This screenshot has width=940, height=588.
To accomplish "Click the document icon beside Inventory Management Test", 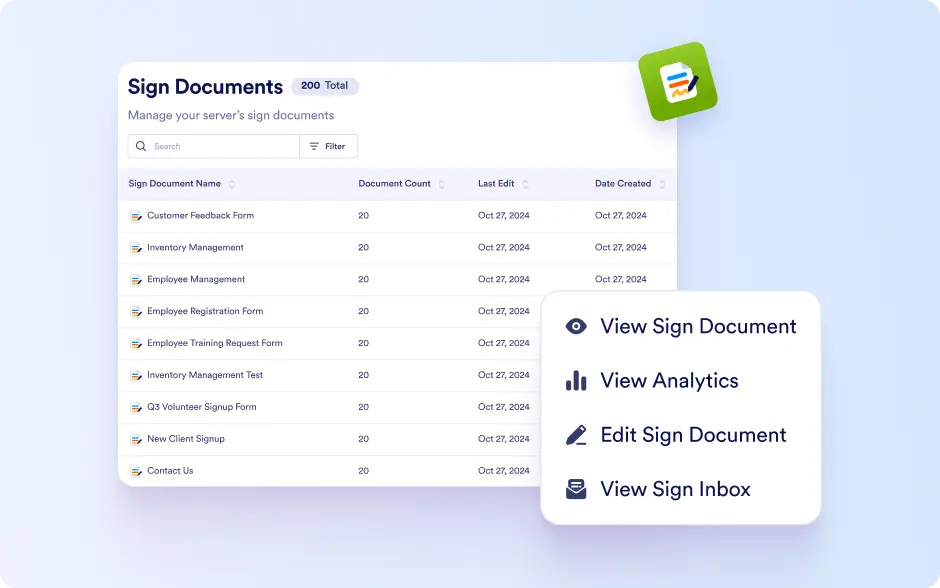I will pyautogui.click(x=136, y=375).
